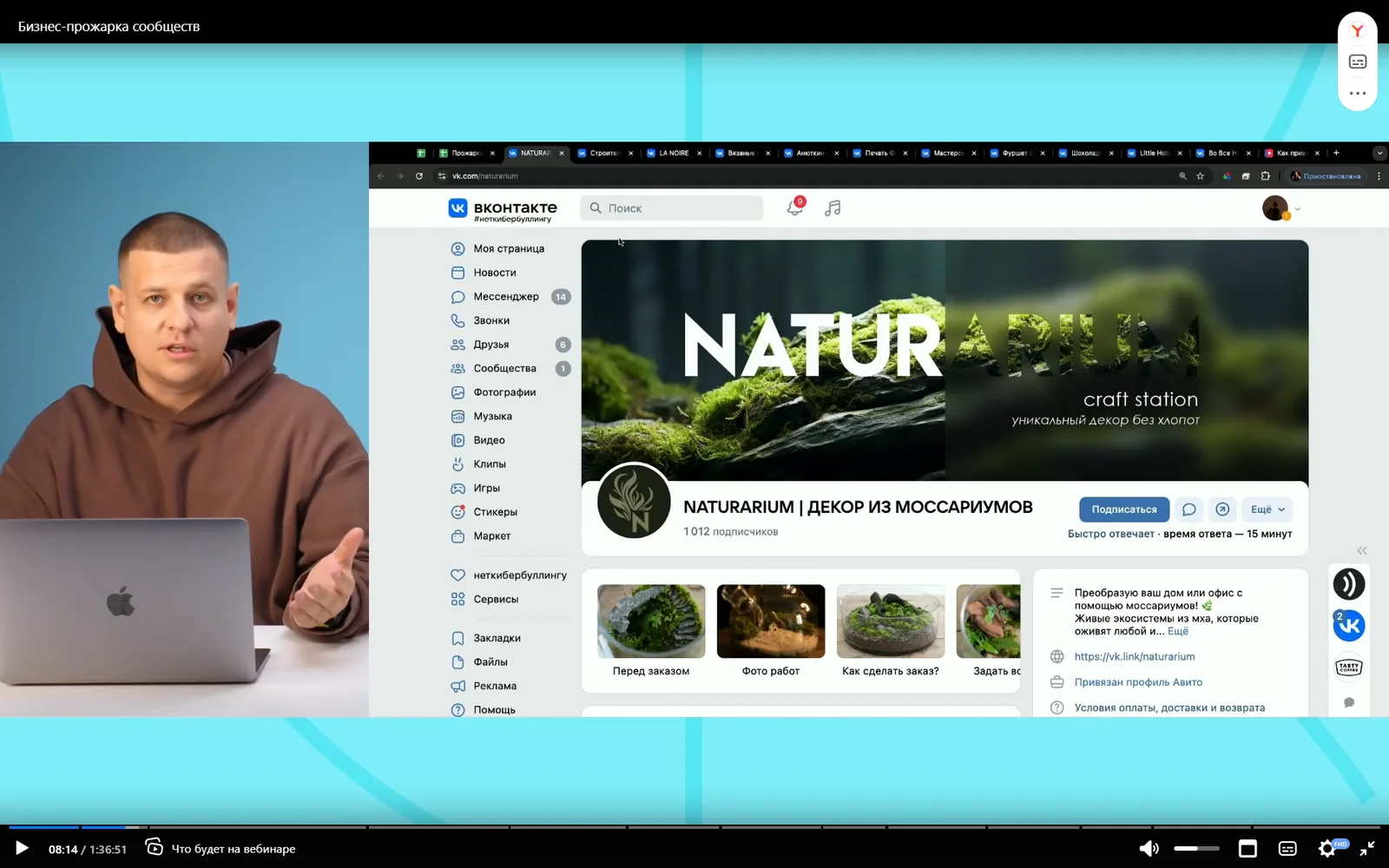The image size is (1389, 868).
Task: Click the Стикеры smiley icon
Action: (x=458, y=512)
